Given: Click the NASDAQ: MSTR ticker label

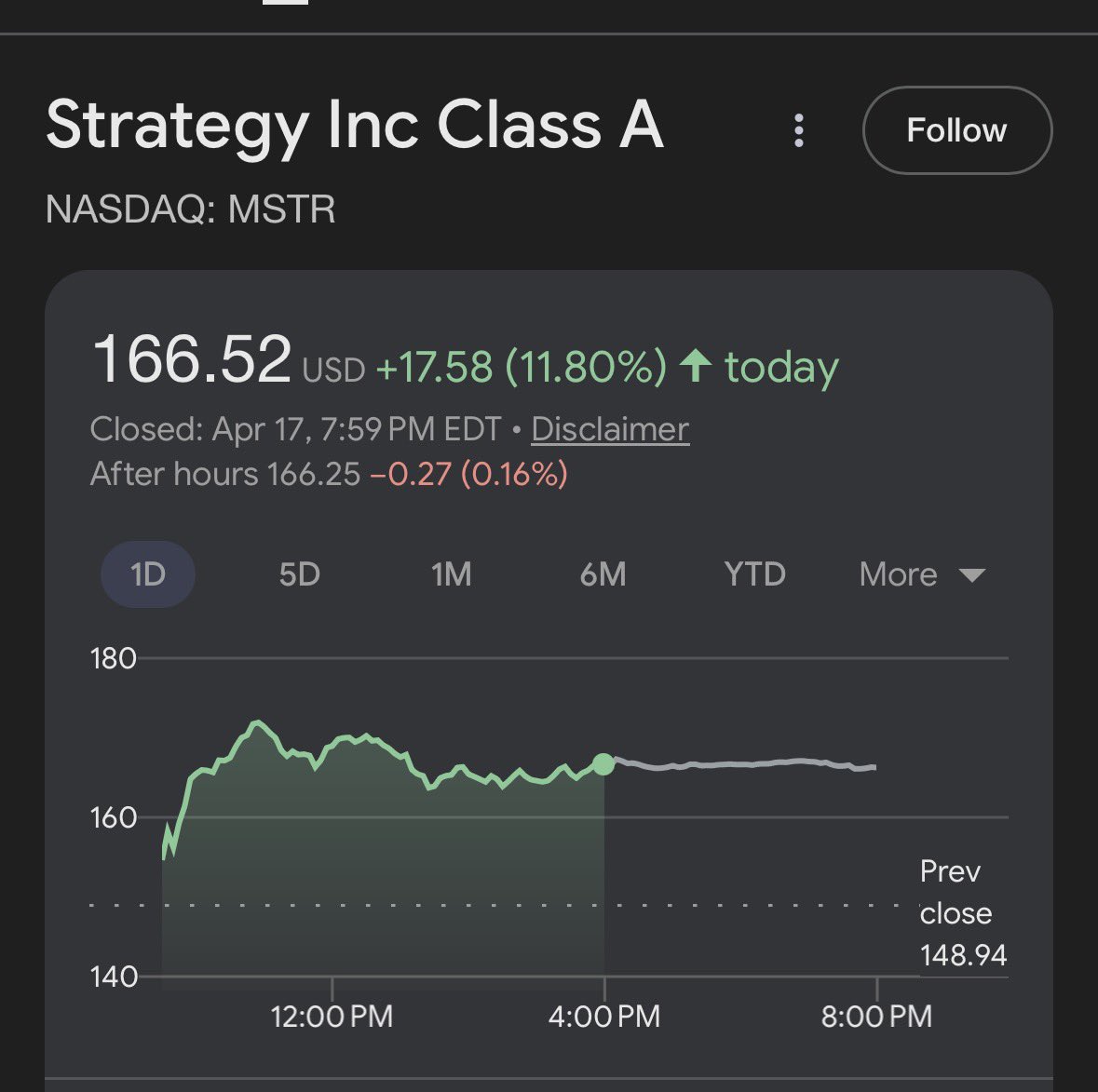Looking at the screenshot, I should click(x=190, y=209).
